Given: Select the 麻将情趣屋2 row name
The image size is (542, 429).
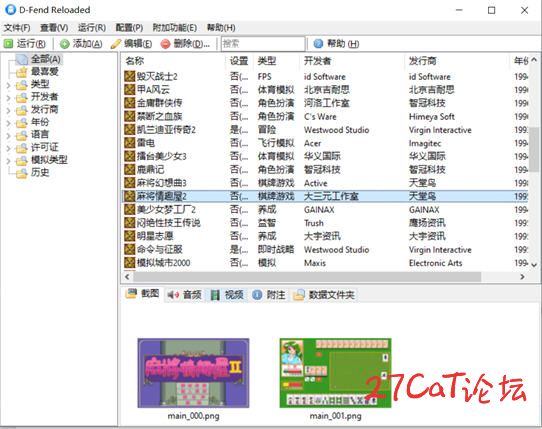Looking at the screenshot, I should (161, 196).
